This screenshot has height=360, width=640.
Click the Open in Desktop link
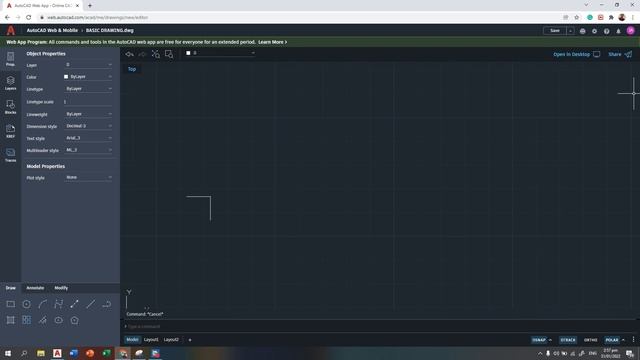(576, 54)
